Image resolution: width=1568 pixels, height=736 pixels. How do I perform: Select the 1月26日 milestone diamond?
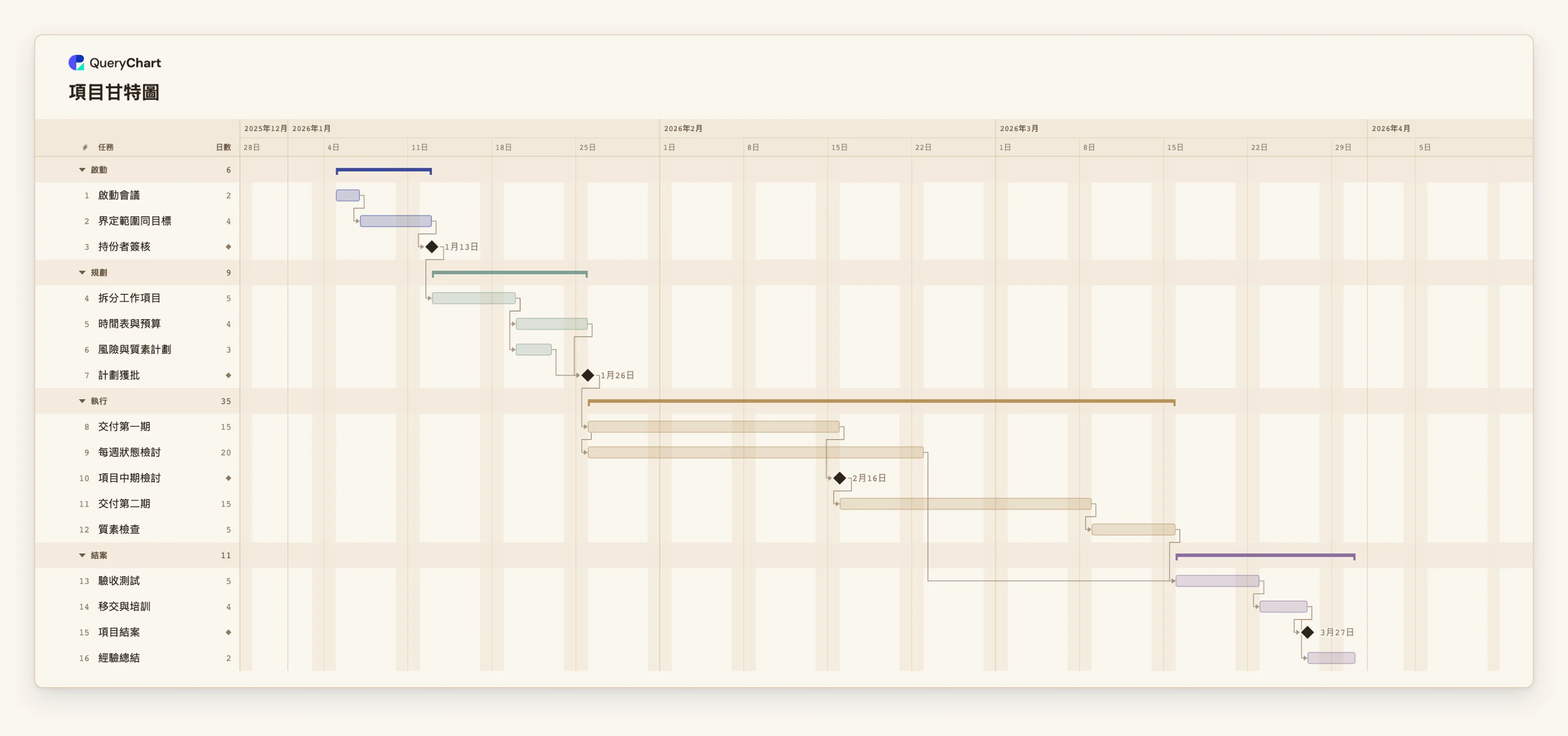click(587, 375)
